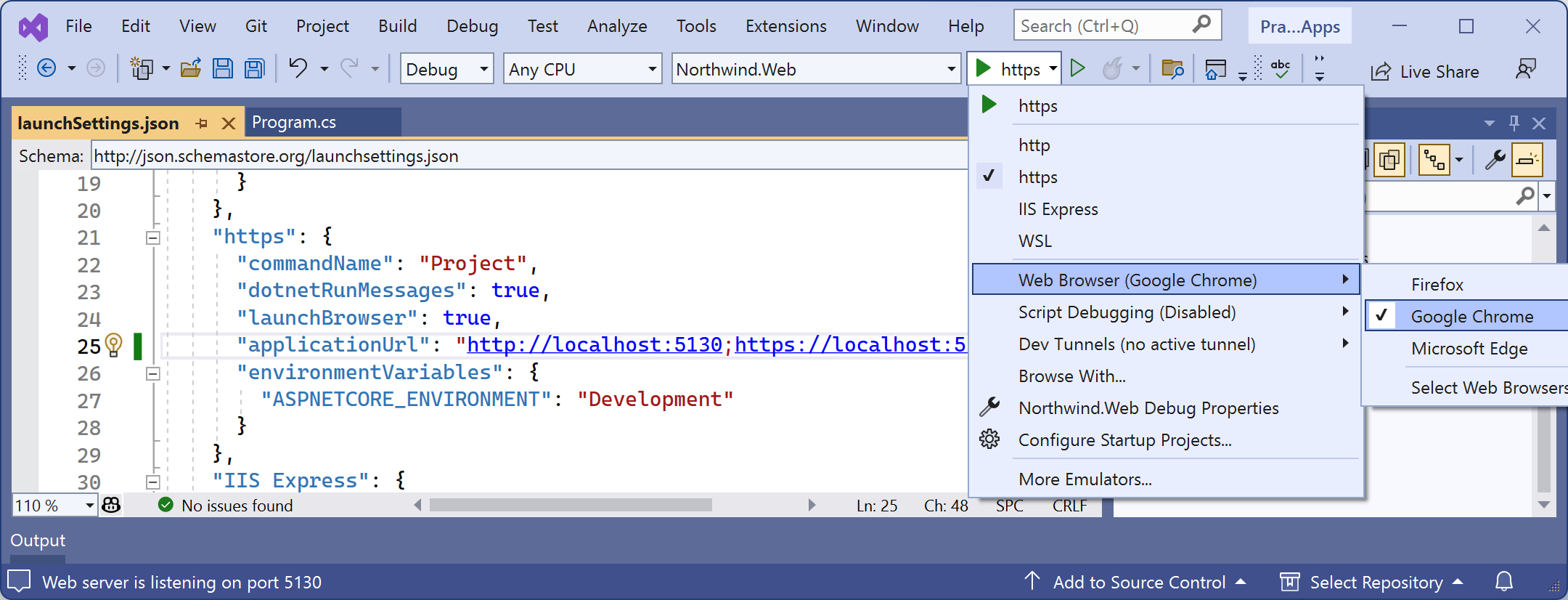This screenshot has width=1568, height=600.
Task: Click the wrench properties icon in the side panel
Action: 1495,159
